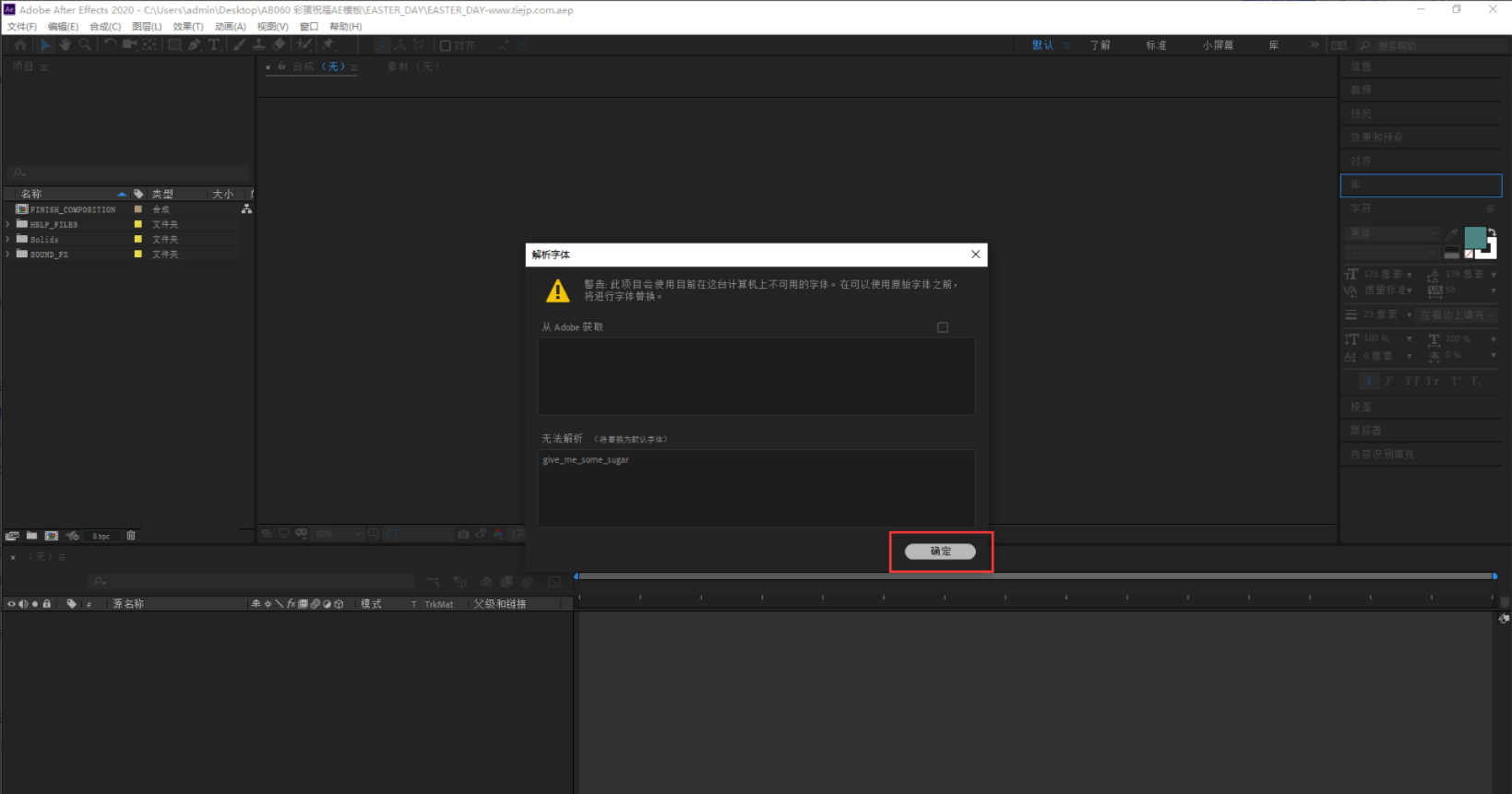Select the Roto Brush tool

click(x=304, y=44)
